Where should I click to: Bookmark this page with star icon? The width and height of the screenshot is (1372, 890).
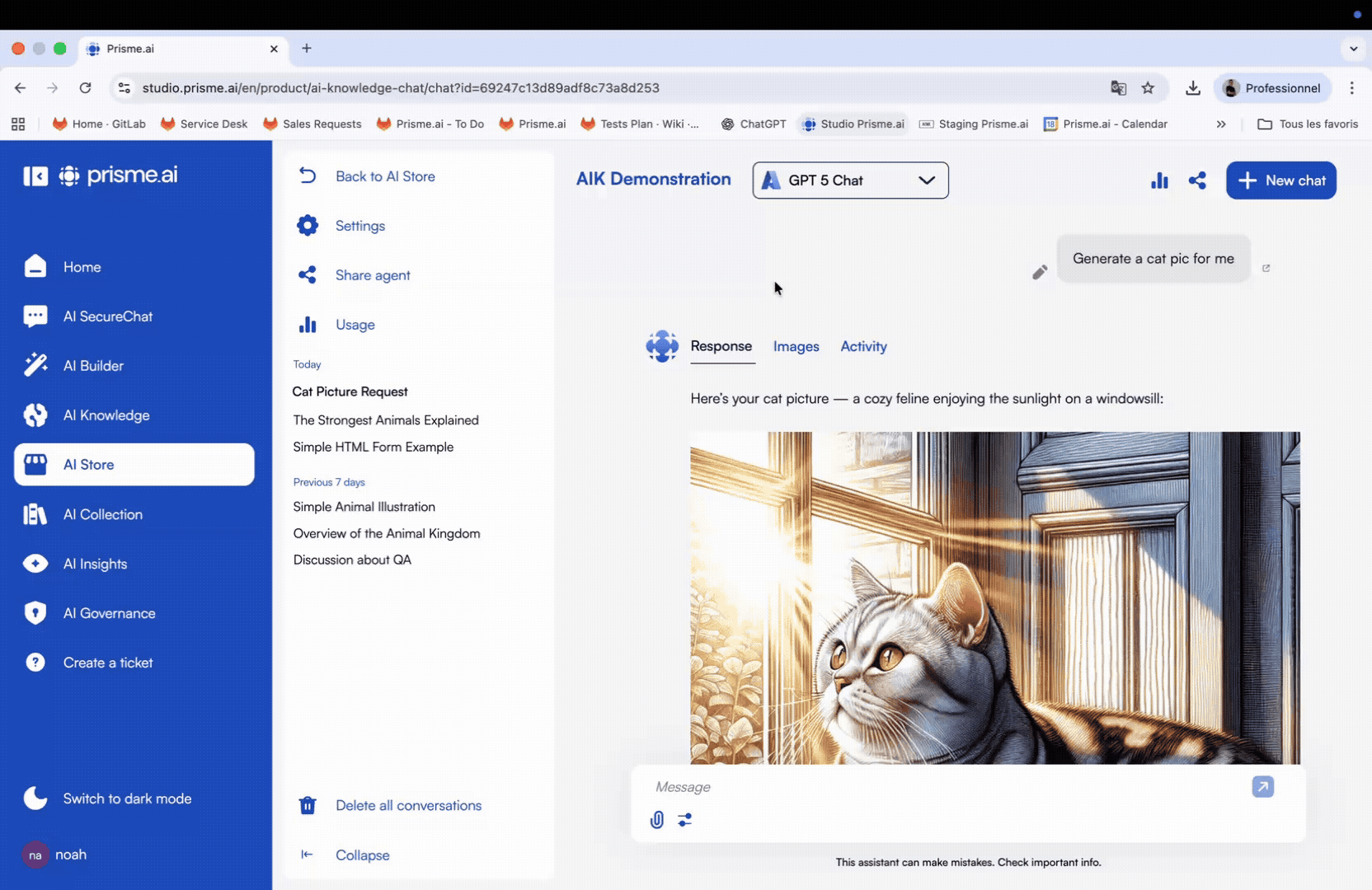coord(1148,88)
